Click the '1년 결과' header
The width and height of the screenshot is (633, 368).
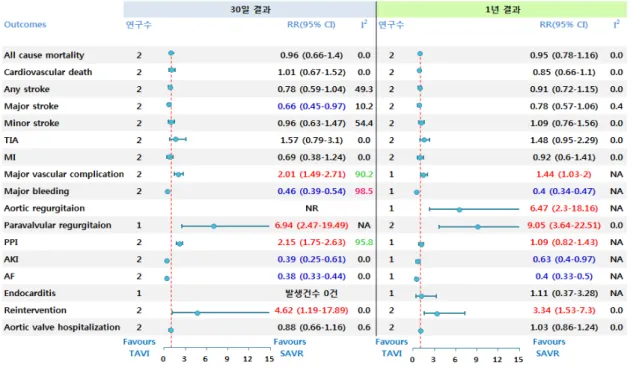pyautogui.click(x=503, y=9)
